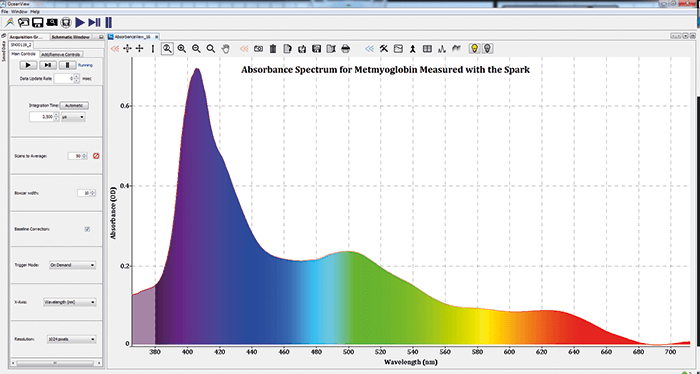Click the trash delete icon in graph toolbar
Viewport: 700px width, 374px height.
point(273,49)
